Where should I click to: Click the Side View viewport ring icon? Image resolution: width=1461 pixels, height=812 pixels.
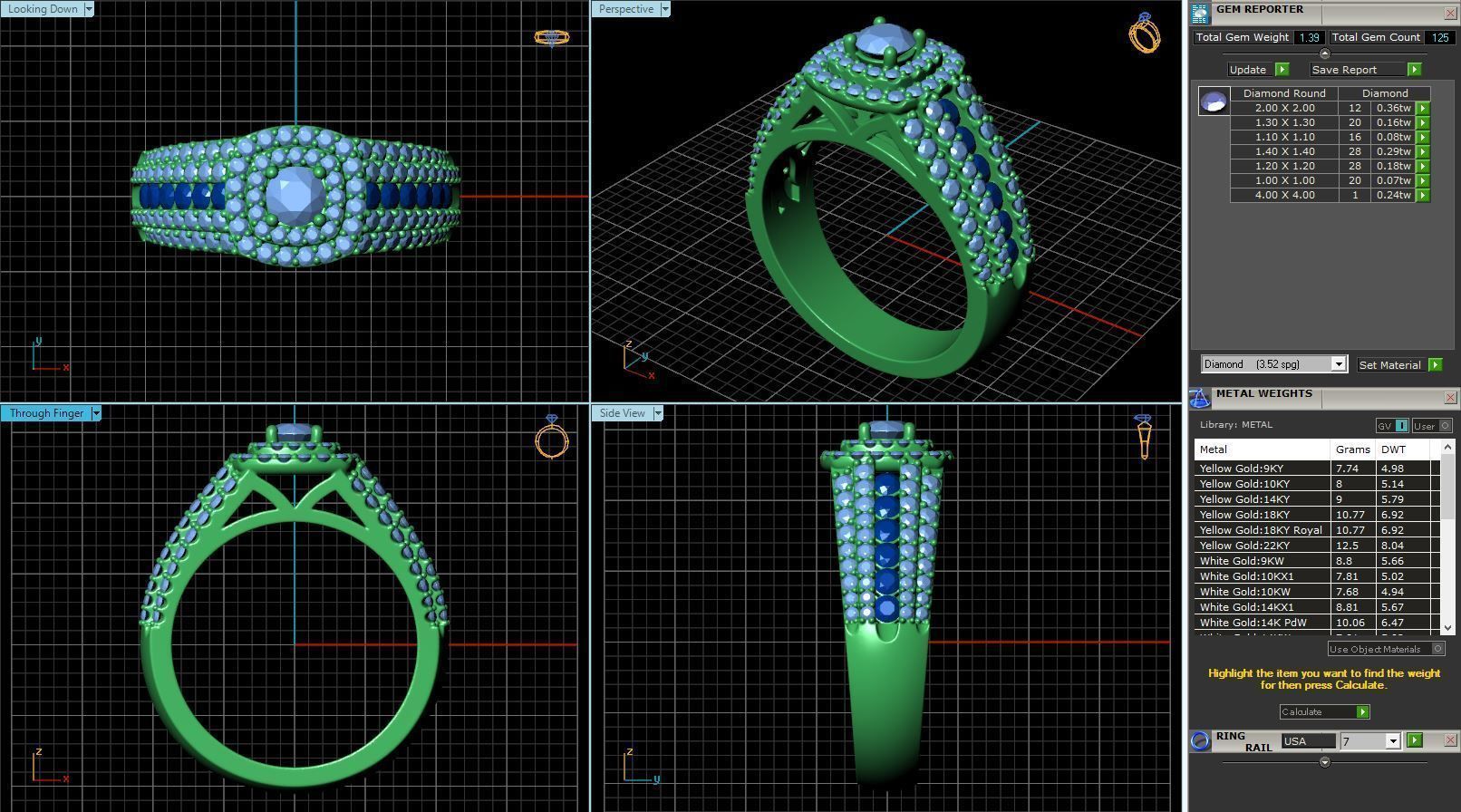[x=1143, y=436]
